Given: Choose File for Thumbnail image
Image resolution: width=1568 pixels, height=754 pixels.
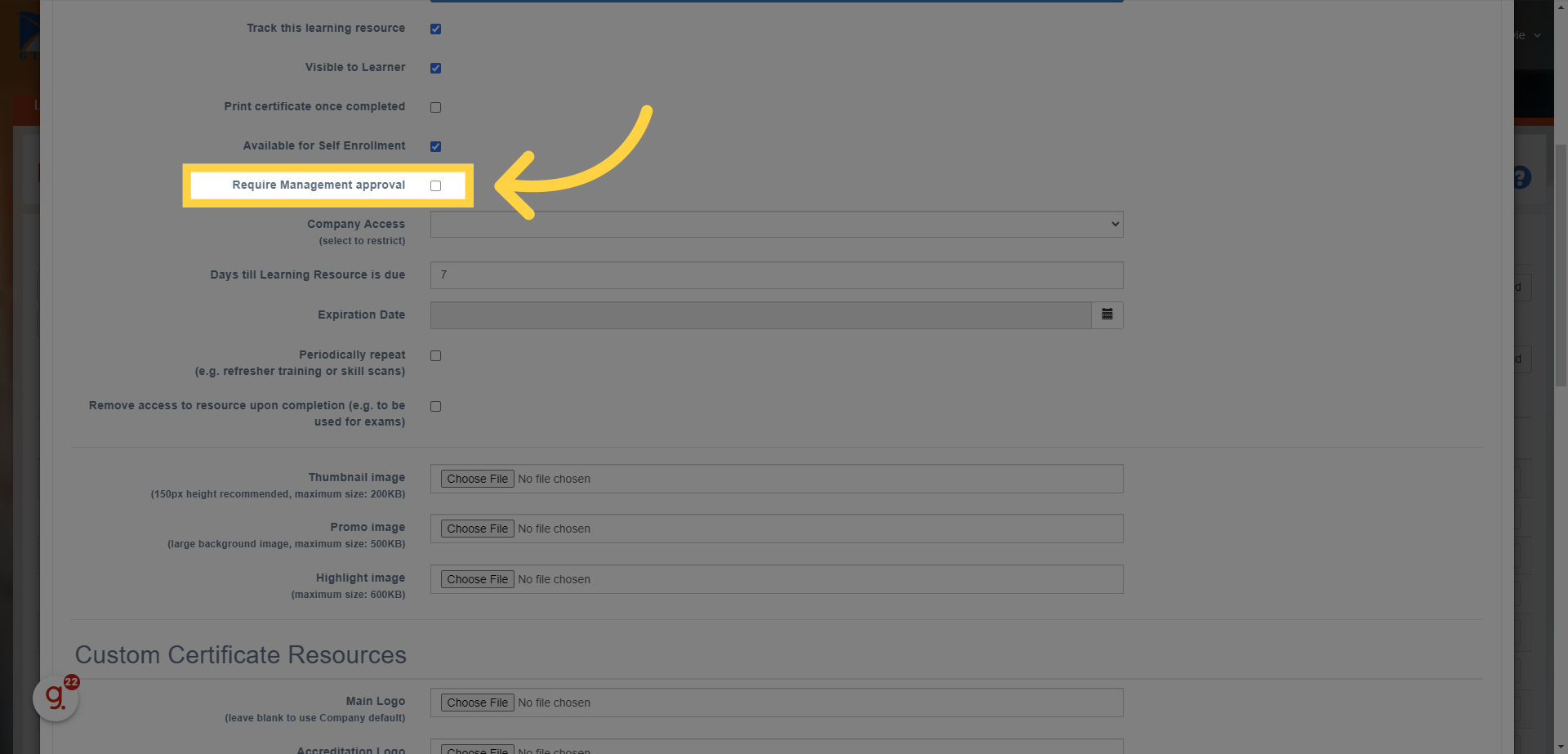Looking at the screenshot, I should pos(477,479).
